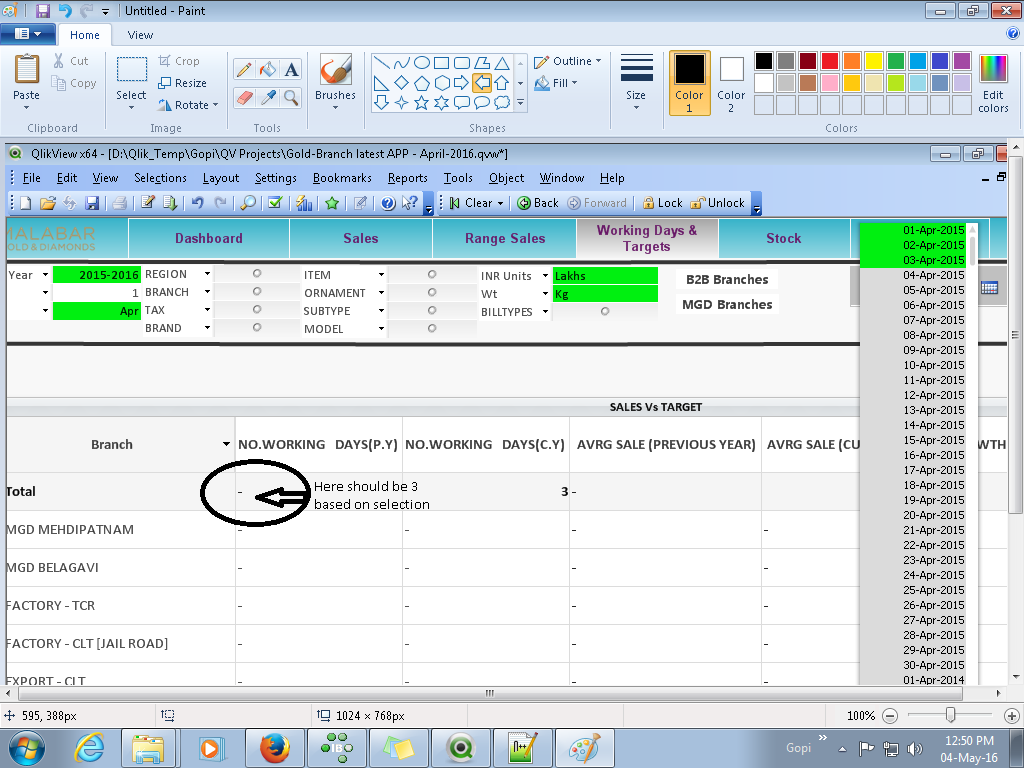Choose the Cloud callout shape
The image size is (1024, 768).
pyautogui.click(x=502, y=103)
